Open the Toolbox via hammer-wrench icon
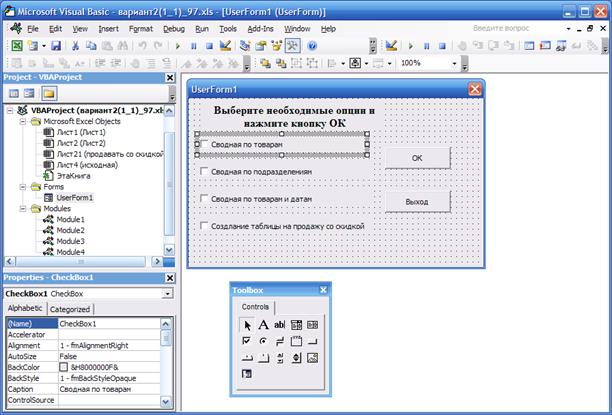 click(x=292, y=46)
